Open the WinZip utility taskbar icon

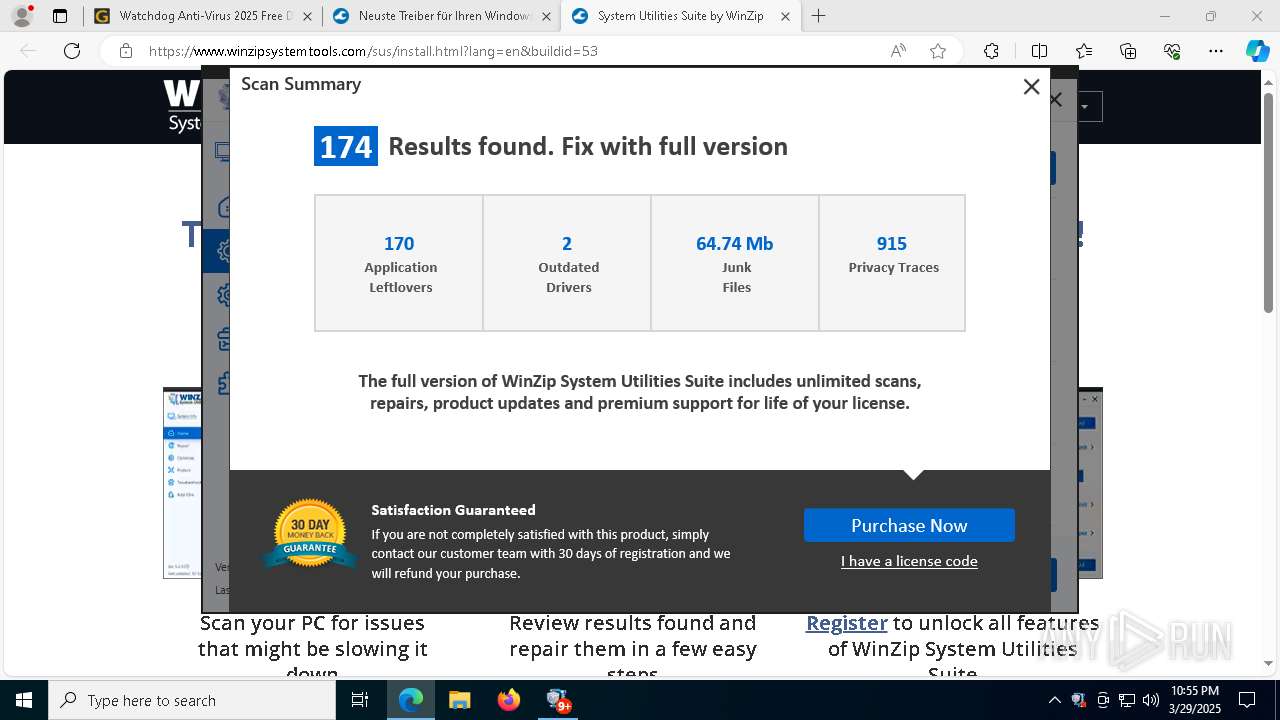pos(558,700)
